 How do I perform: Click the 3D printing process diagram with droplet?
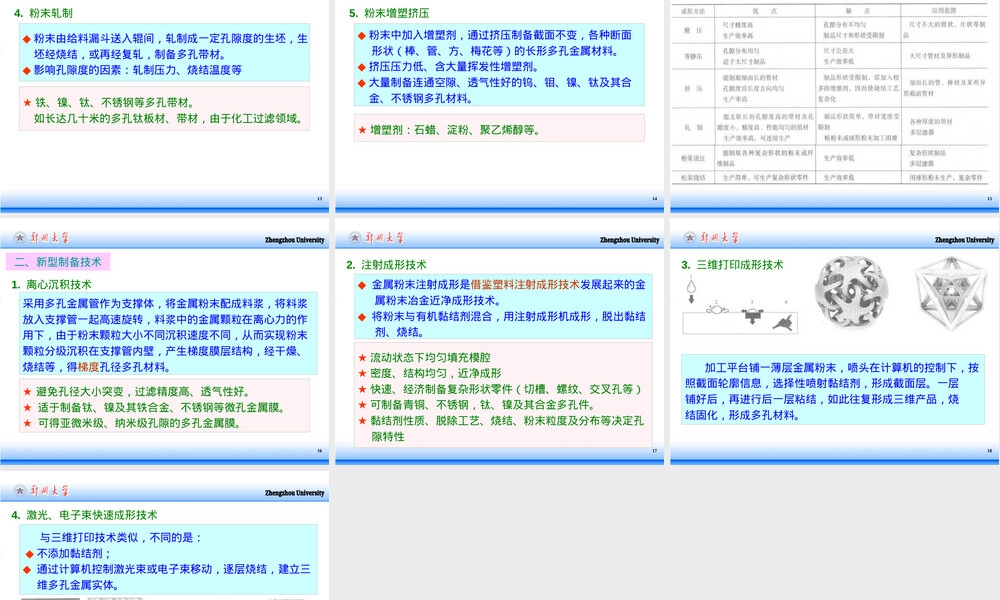[x=740, y=305]
